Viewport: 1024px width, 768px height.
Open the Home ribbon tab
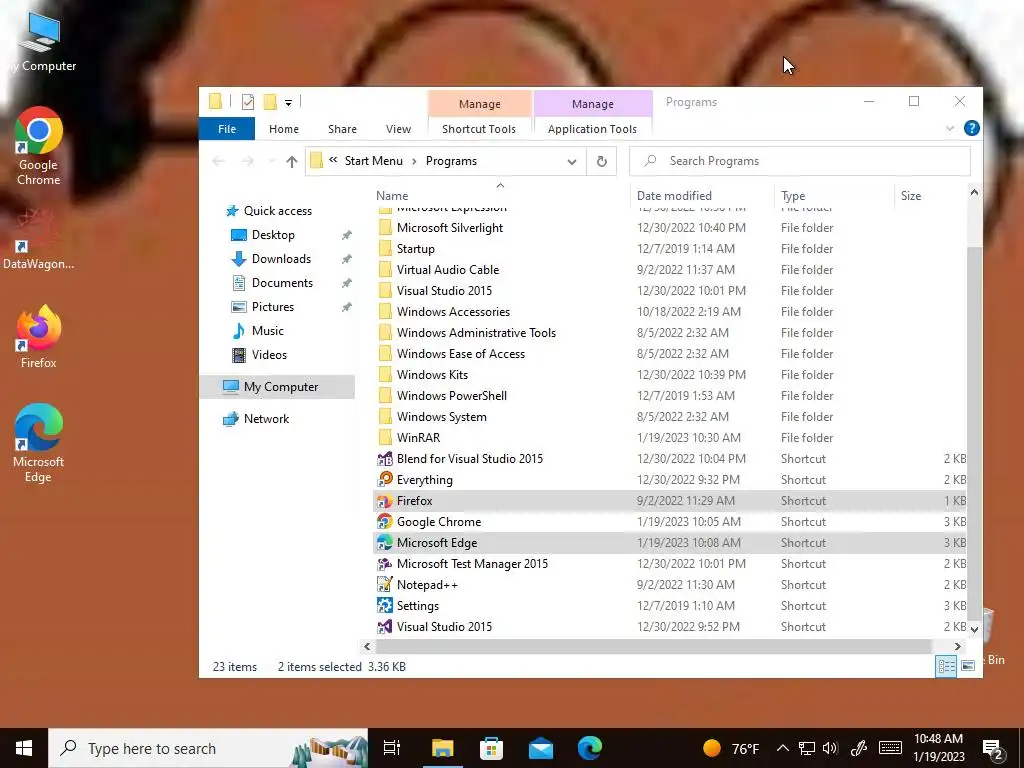tap(283, 129)
